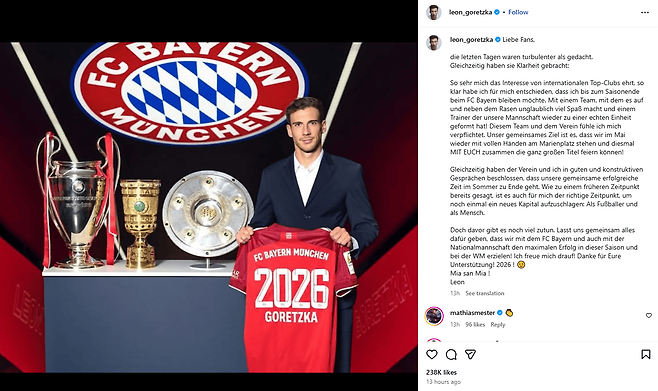Screen dimensions: 658x391
Task: Click the profile avatar beside the caption
Action: coord(434,42)
